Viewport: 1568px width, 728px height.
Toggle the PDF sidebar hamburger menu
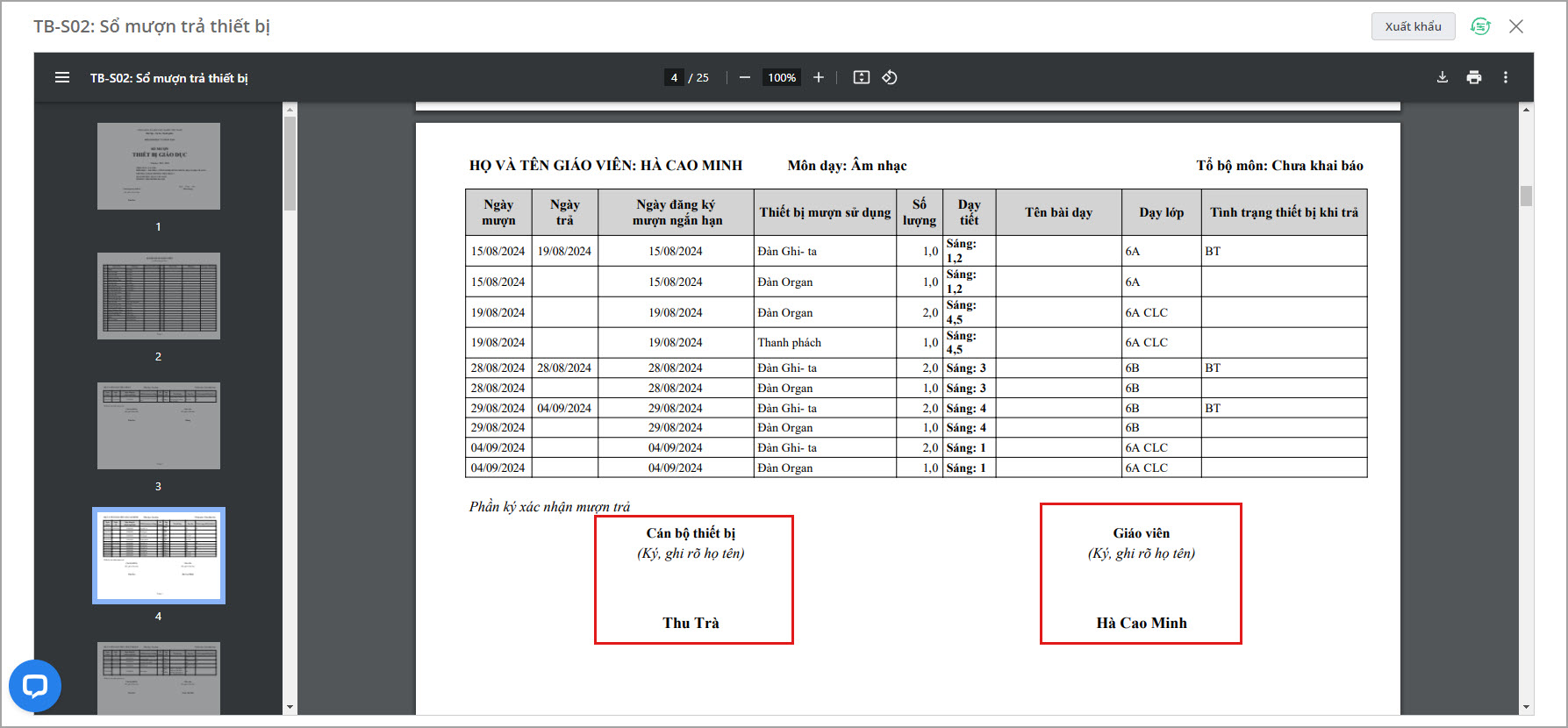point(62,77)
